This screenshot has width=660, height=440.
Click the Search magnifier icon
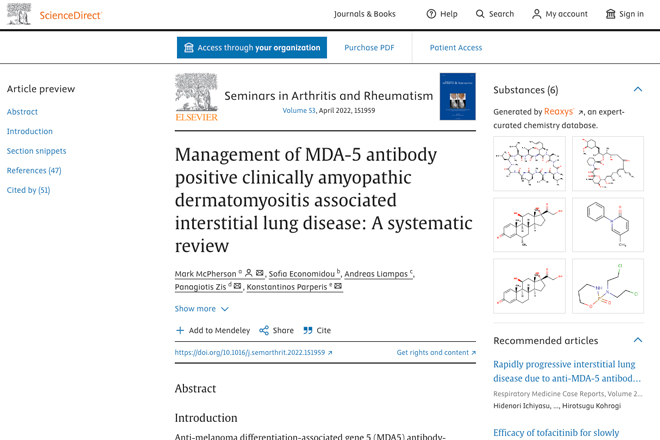click(480, 14)
